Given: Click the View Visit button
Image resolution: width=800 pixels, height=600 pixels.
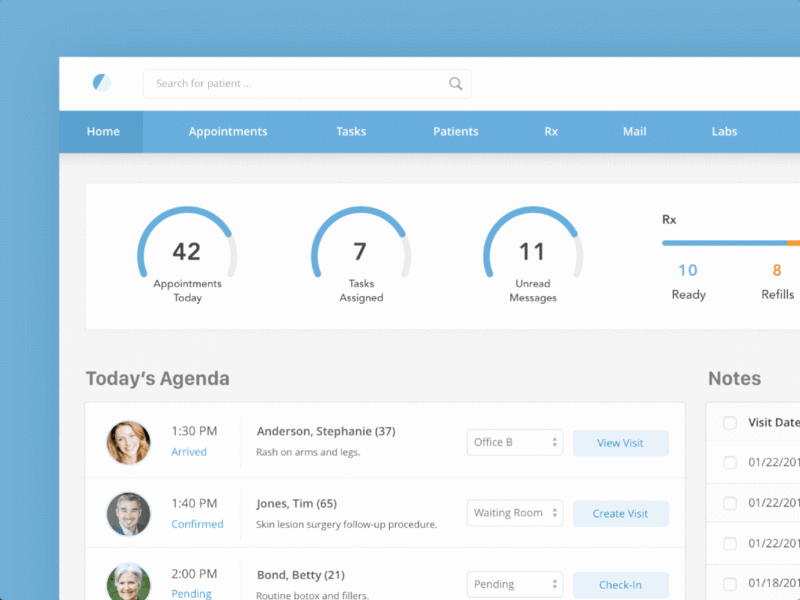Looking at the screenshot, I should point(620,442).
